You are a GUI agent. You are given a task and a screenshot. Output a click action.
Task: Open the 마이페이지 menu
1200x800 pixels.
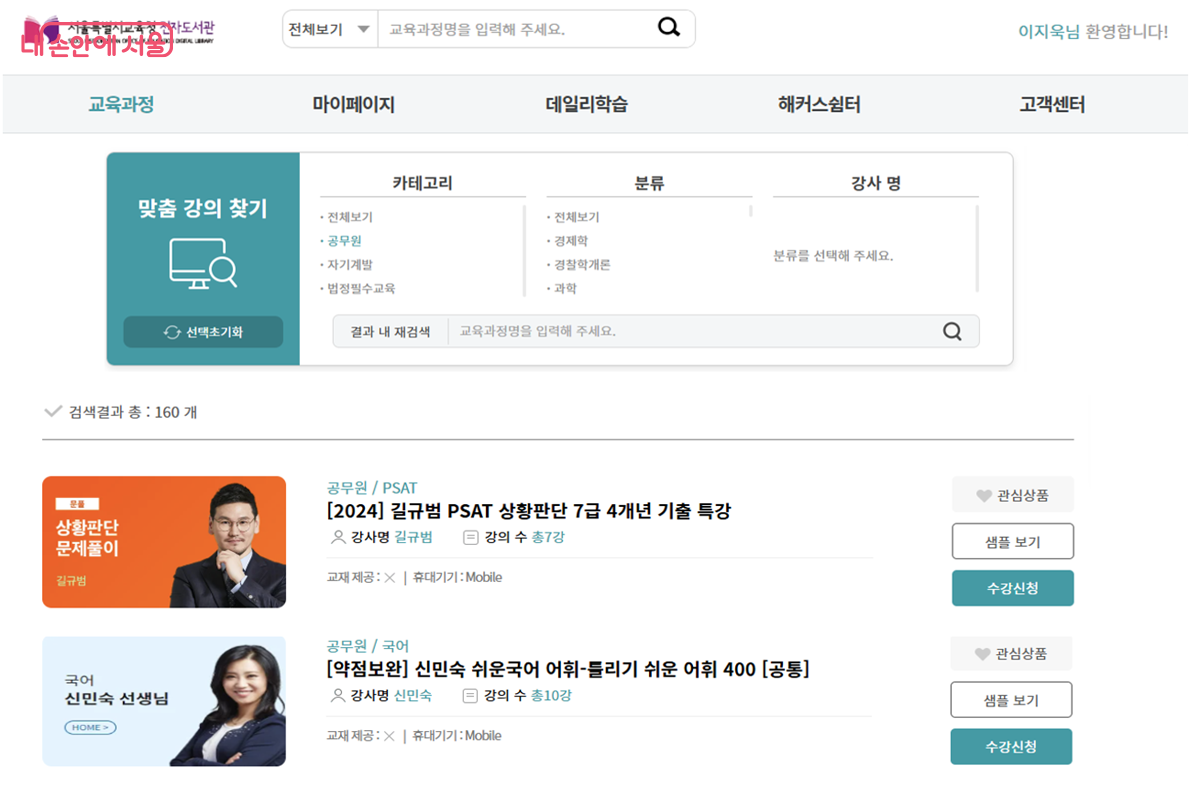[x=353, y=104]
